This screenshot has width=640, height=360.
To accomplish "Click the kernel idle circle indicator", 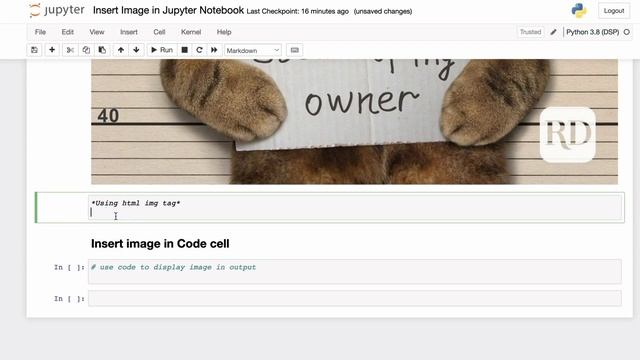I will [x=627, y=32].
